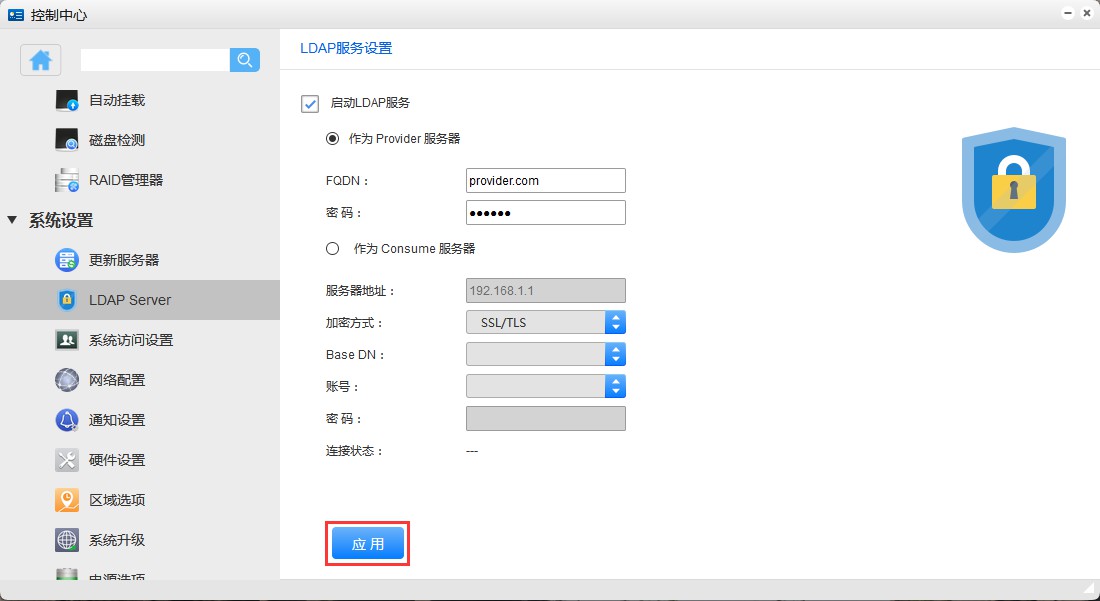
Task: Click the sidebar search text box
Action: point(155,60)
